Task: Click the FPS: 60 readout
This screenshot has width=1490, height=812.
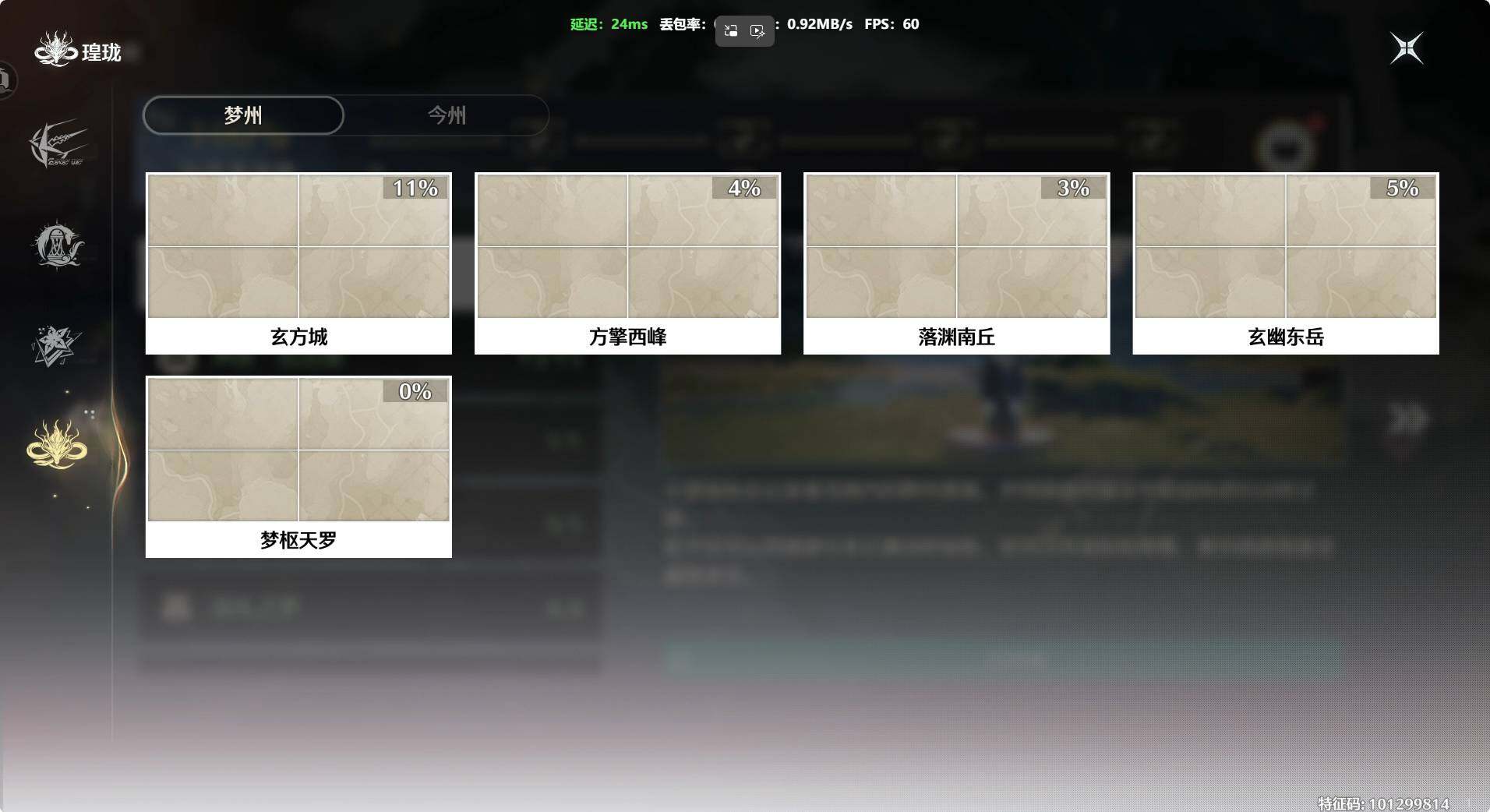Action: click(892, 24)
